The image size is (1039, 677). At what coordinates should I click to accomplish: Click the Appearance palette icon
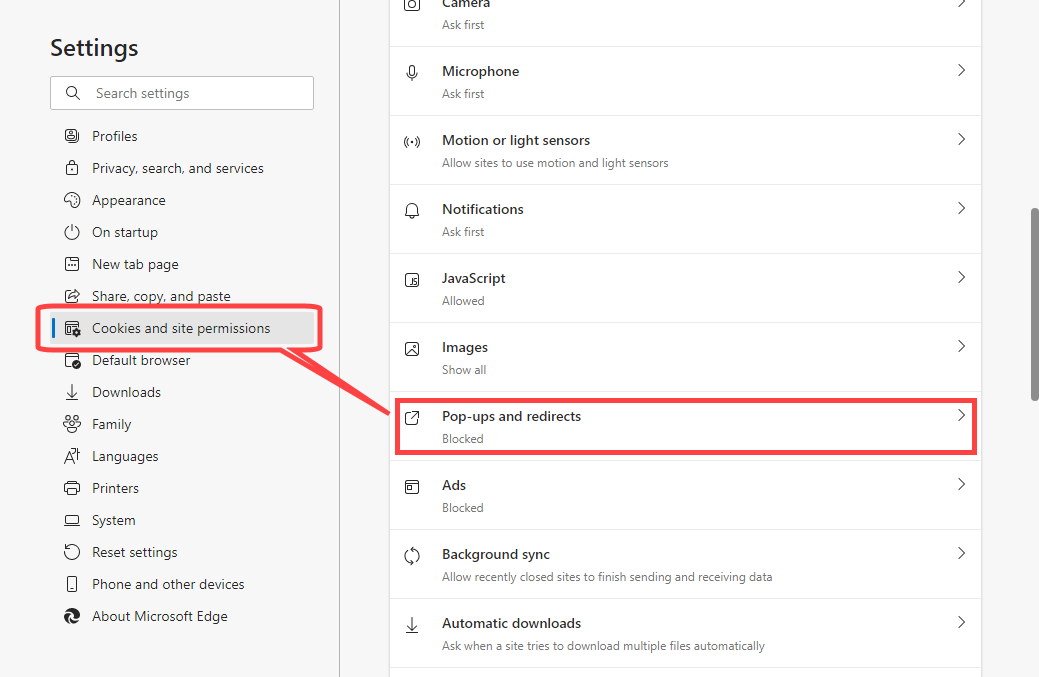point(72,200)
